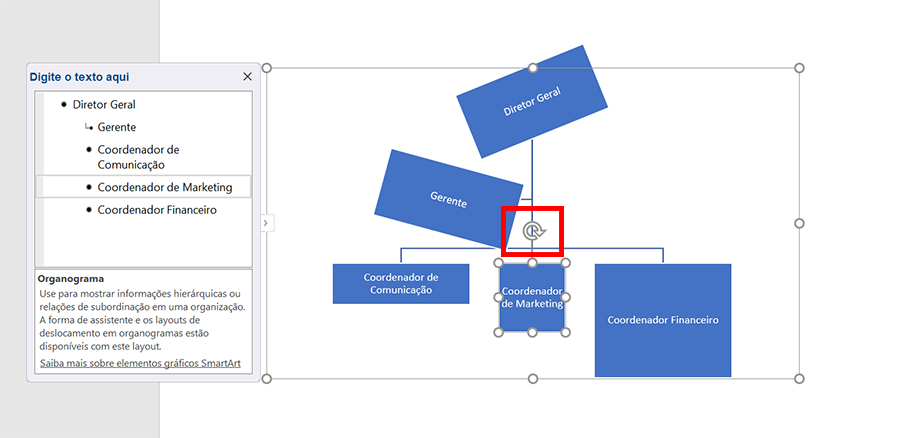Viewport: 900px width, 438px height.
Task: Click the bottom-right corner handle of the SmartArt frame
Action: tap(799, 378)
